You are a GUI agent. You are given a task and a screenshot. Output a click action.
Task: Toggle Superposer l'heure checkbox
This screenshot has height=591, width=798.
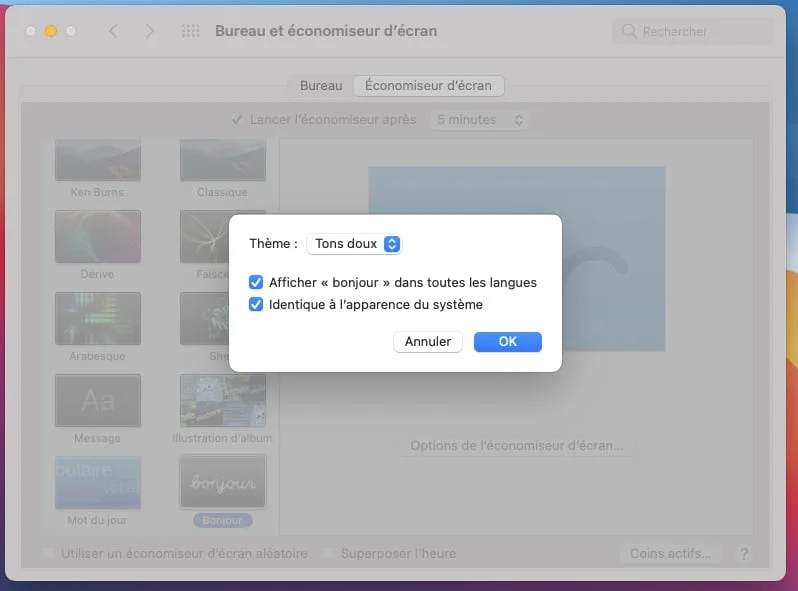329,553
